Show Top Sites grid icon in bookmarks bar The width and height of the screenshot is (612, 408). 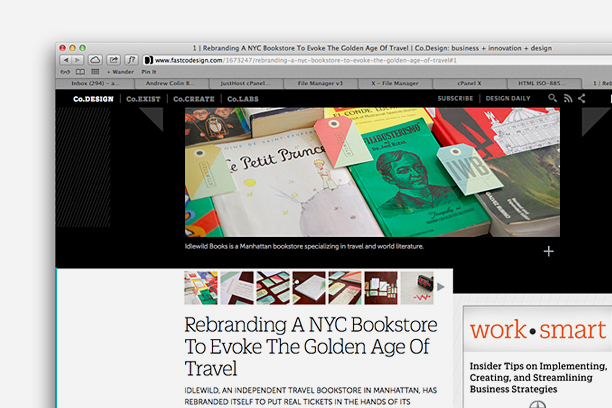pyautogui.click(x=94, y=72)
